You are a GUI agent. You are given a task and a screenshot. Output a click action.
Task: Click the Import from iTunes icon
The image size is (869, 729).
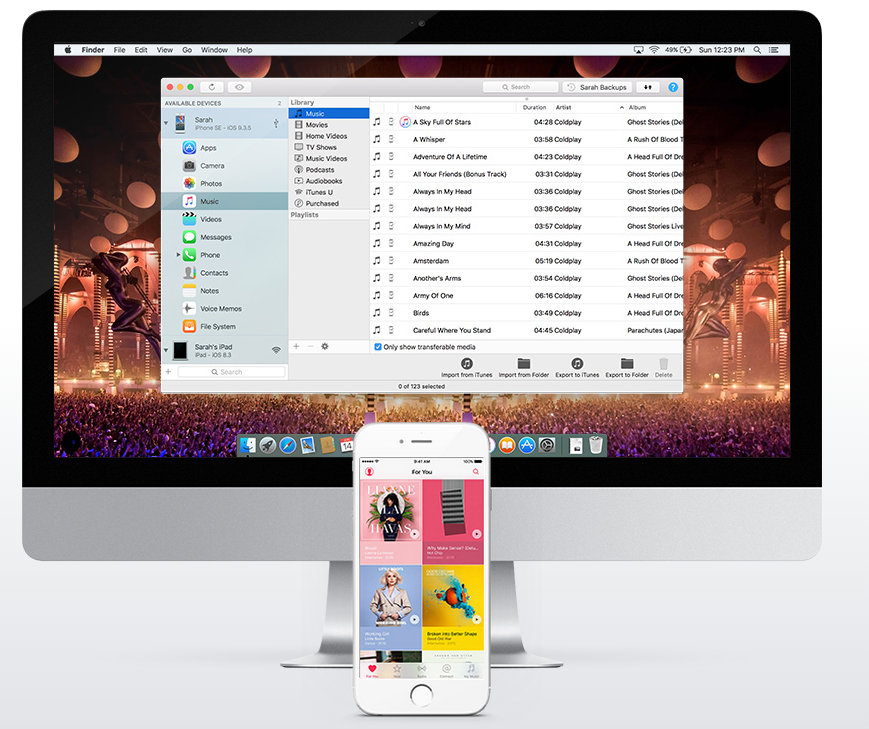click(x=467, y=364)
